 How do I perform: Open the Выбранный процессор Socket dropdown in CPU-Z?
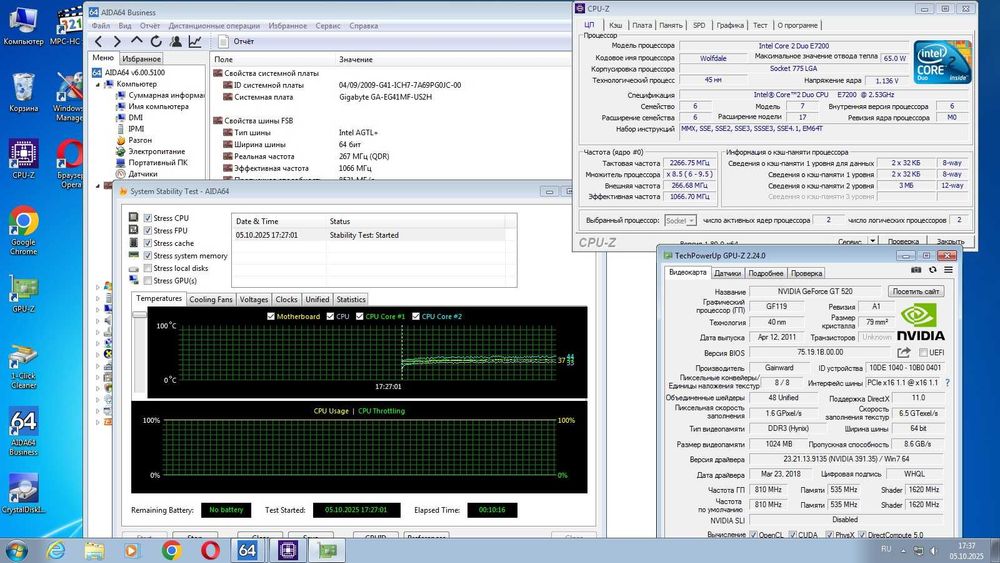tap(680, 221)
